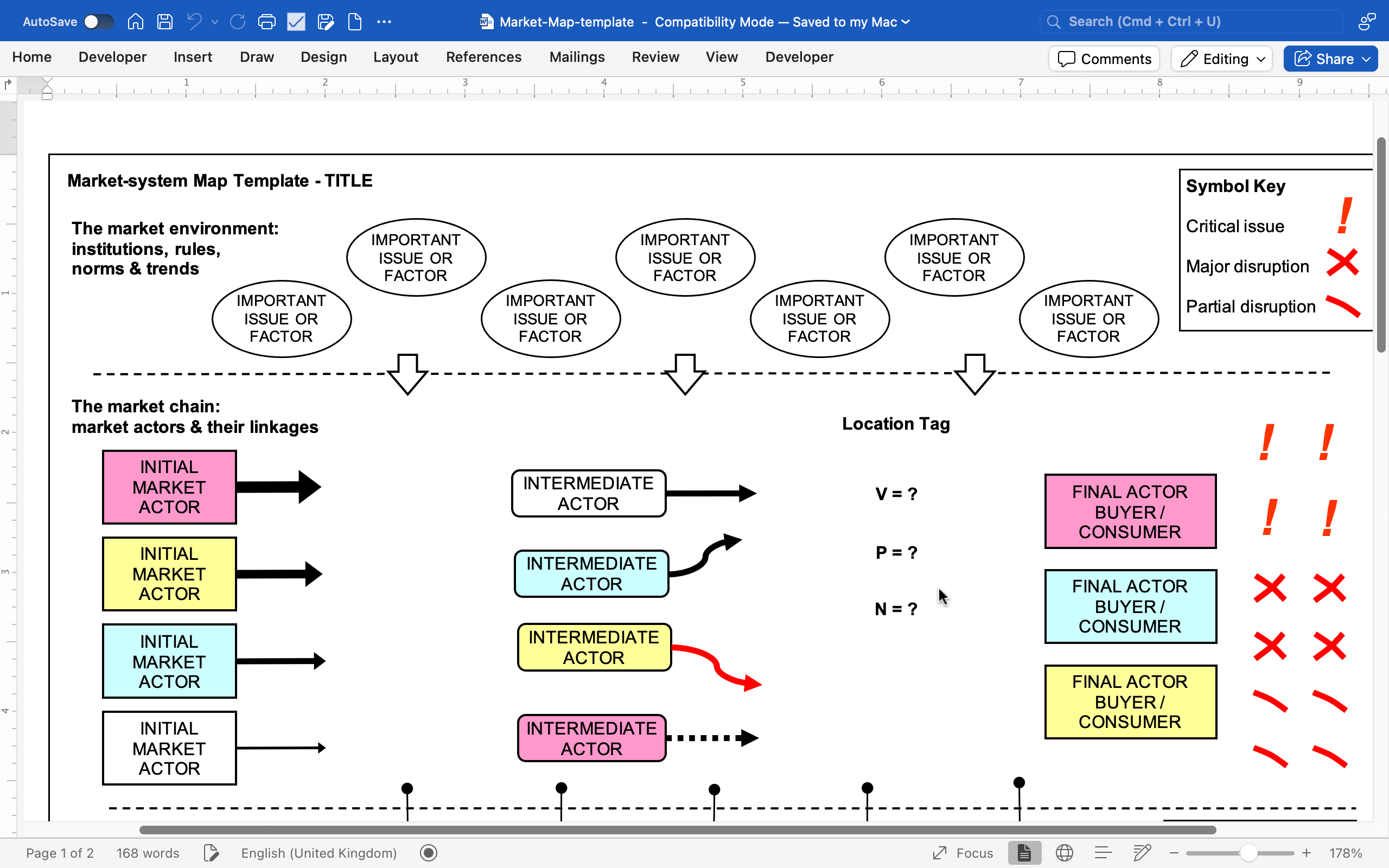Toggle the AutoSave switch
This screenshot has height=868, width=1389.
[x=98, y=22]
